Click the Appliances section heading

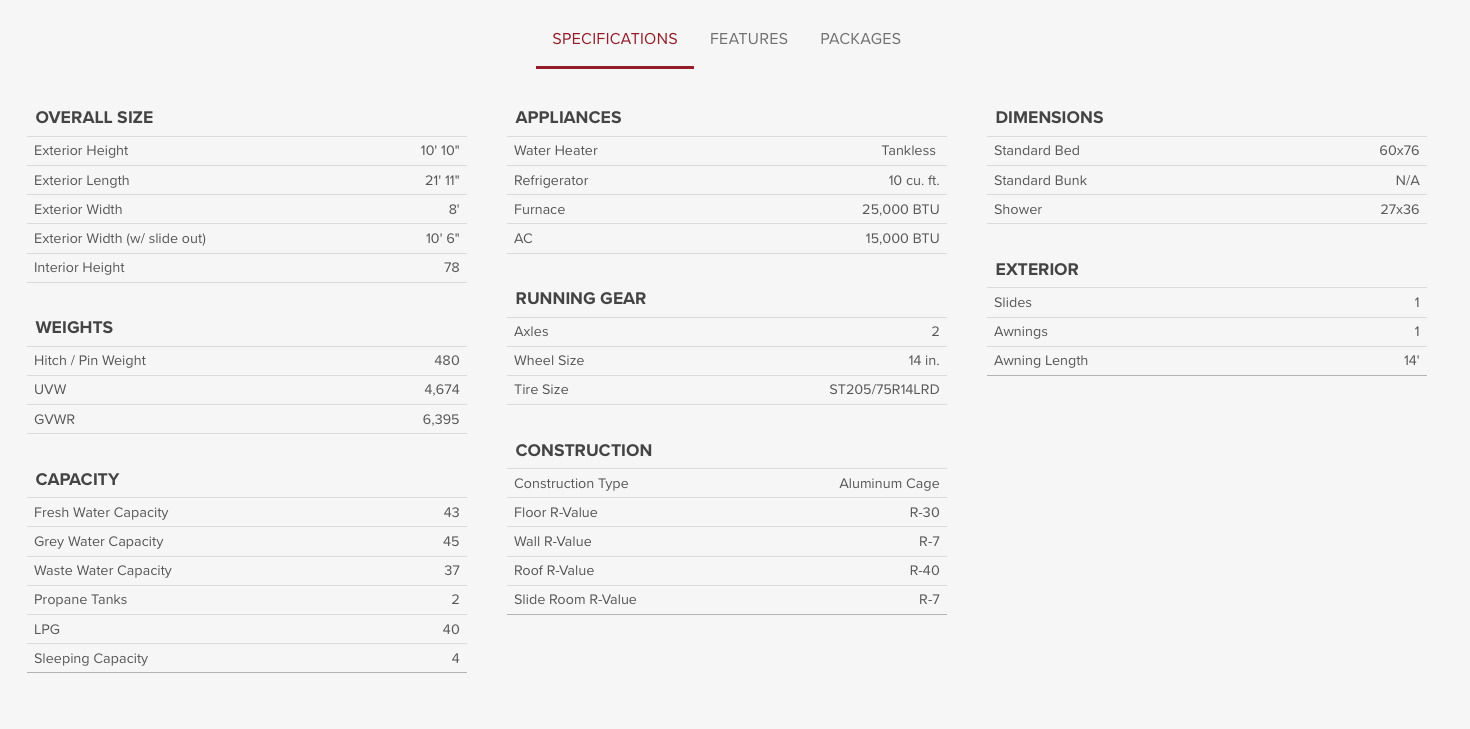[568, 117]
